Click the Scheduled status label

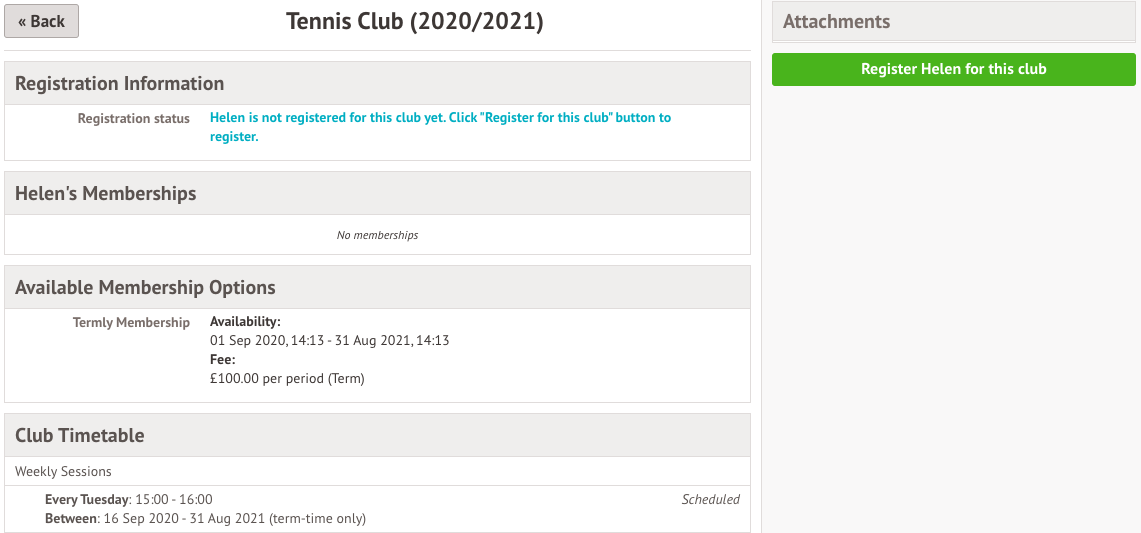pos(710,499)
